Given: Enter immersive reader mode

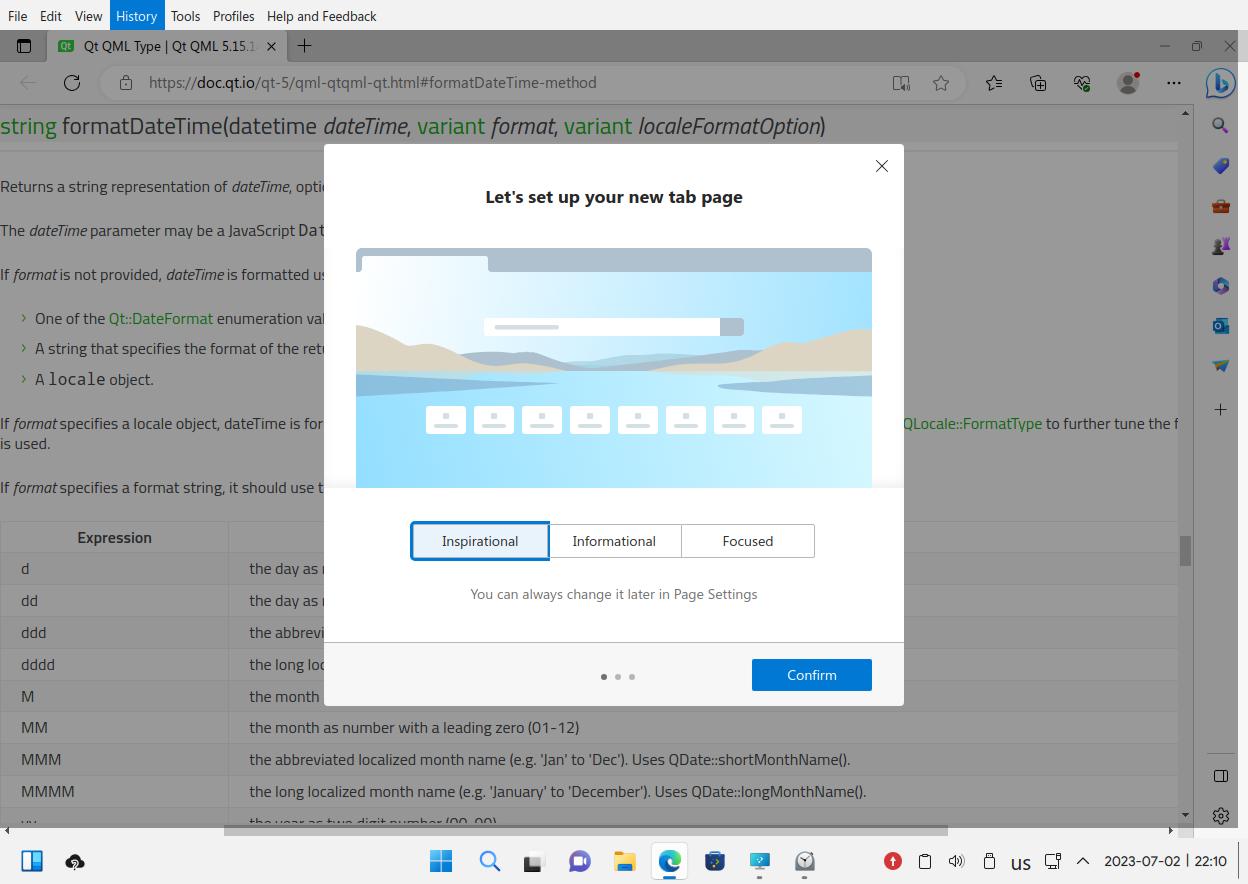Looking at the screenshot, I should click(x=901, y=83).
